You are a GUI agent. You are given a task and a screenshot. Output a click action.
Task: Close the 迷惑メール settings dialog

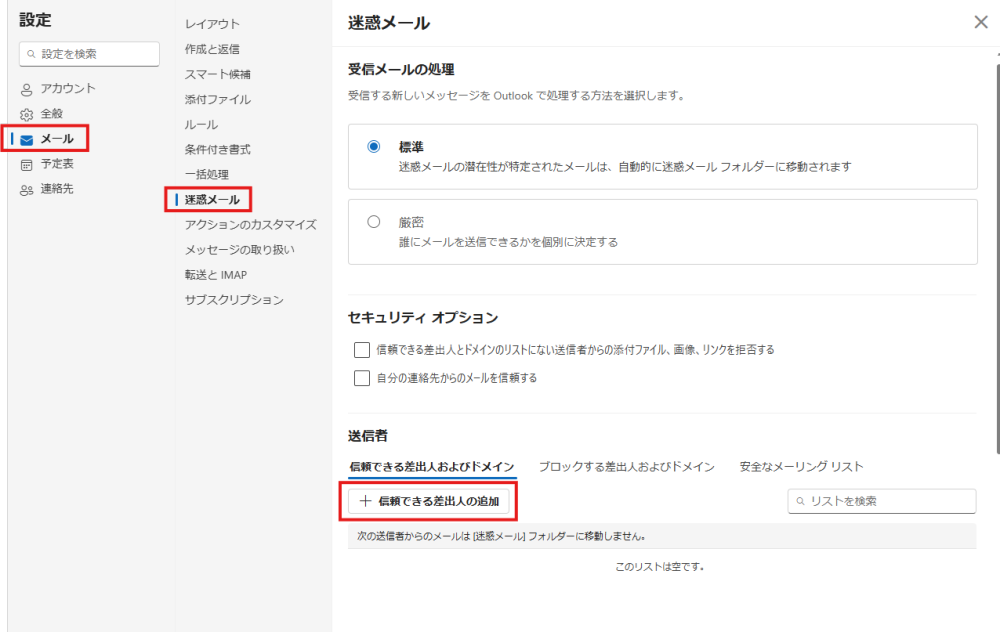pos(980,22)
